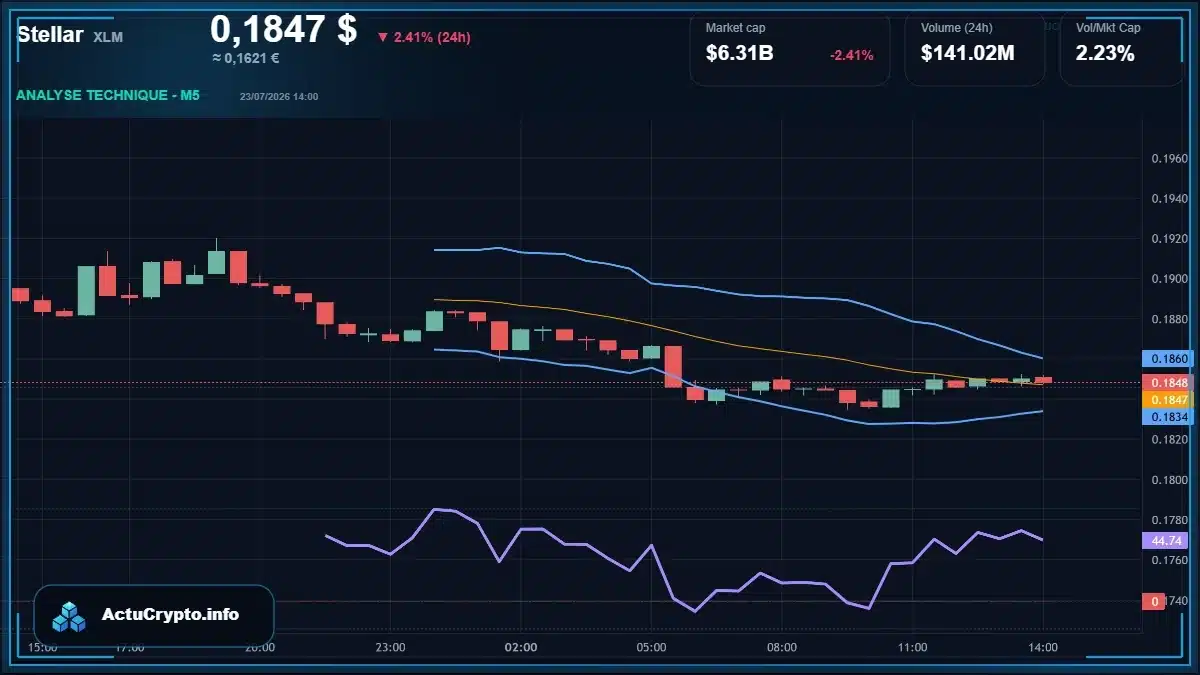Click the Vol/Mkt Cap value 2.23%
This screenshot has height=675, width=1200.
[x=1105, y=54]
